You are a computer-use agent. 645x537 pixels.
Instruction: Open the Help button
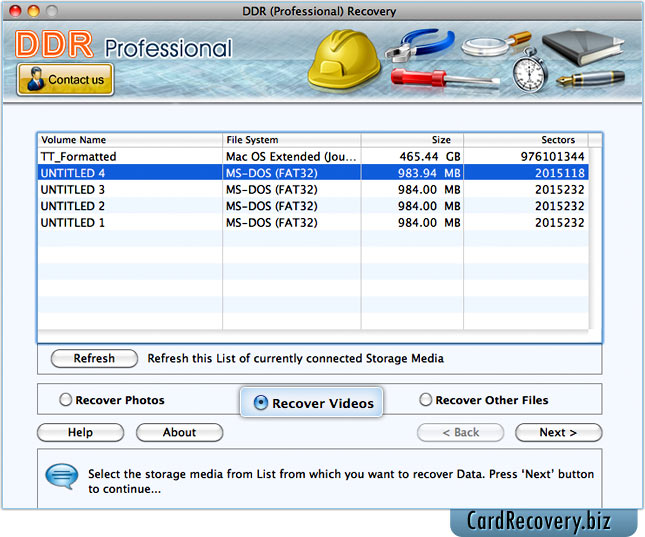click(80, 432)
